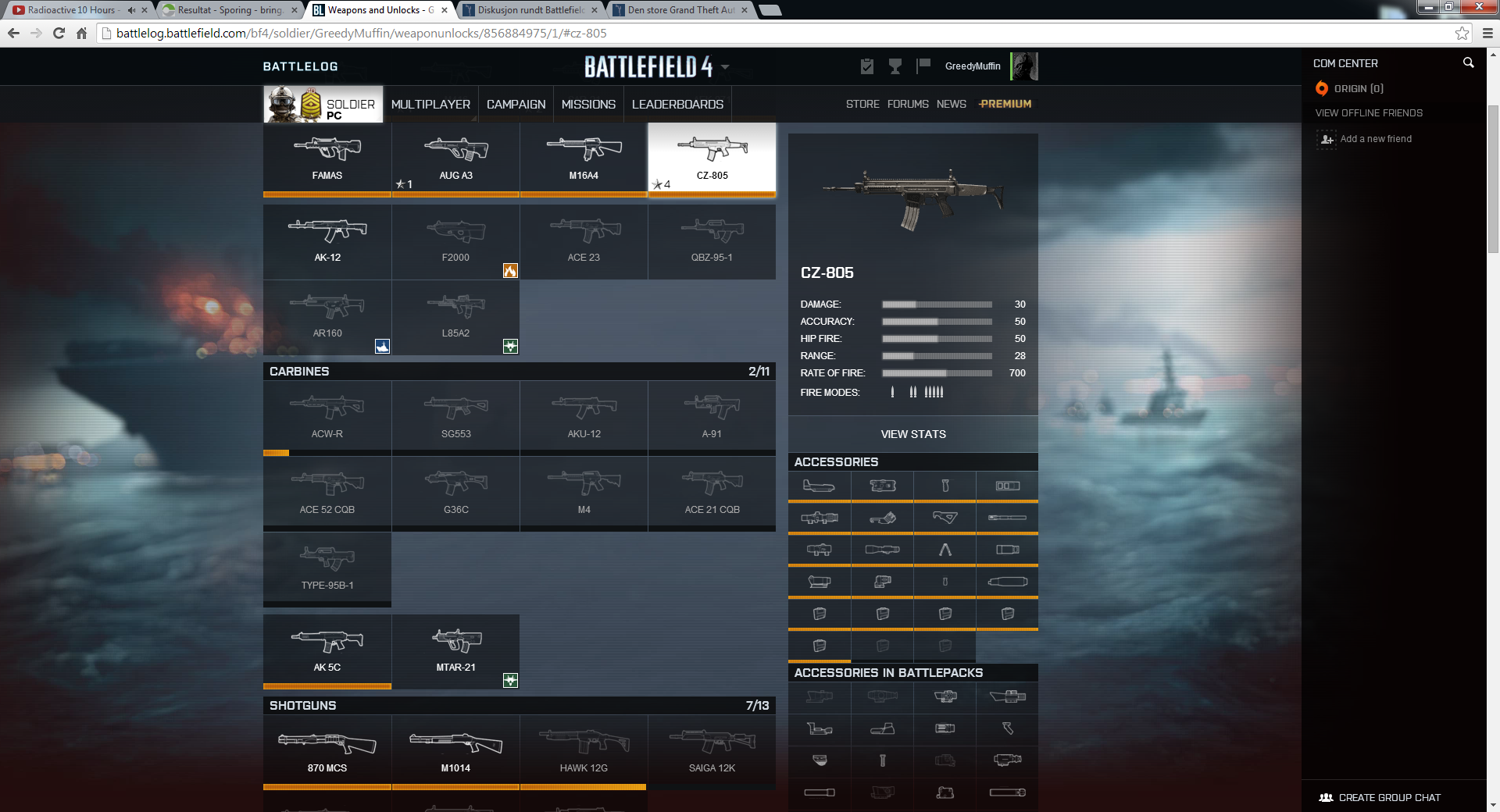Viewport: 1500px width, 812px height.
Task: Select the stubby grip accessory icon
Action: click(945, 582)
